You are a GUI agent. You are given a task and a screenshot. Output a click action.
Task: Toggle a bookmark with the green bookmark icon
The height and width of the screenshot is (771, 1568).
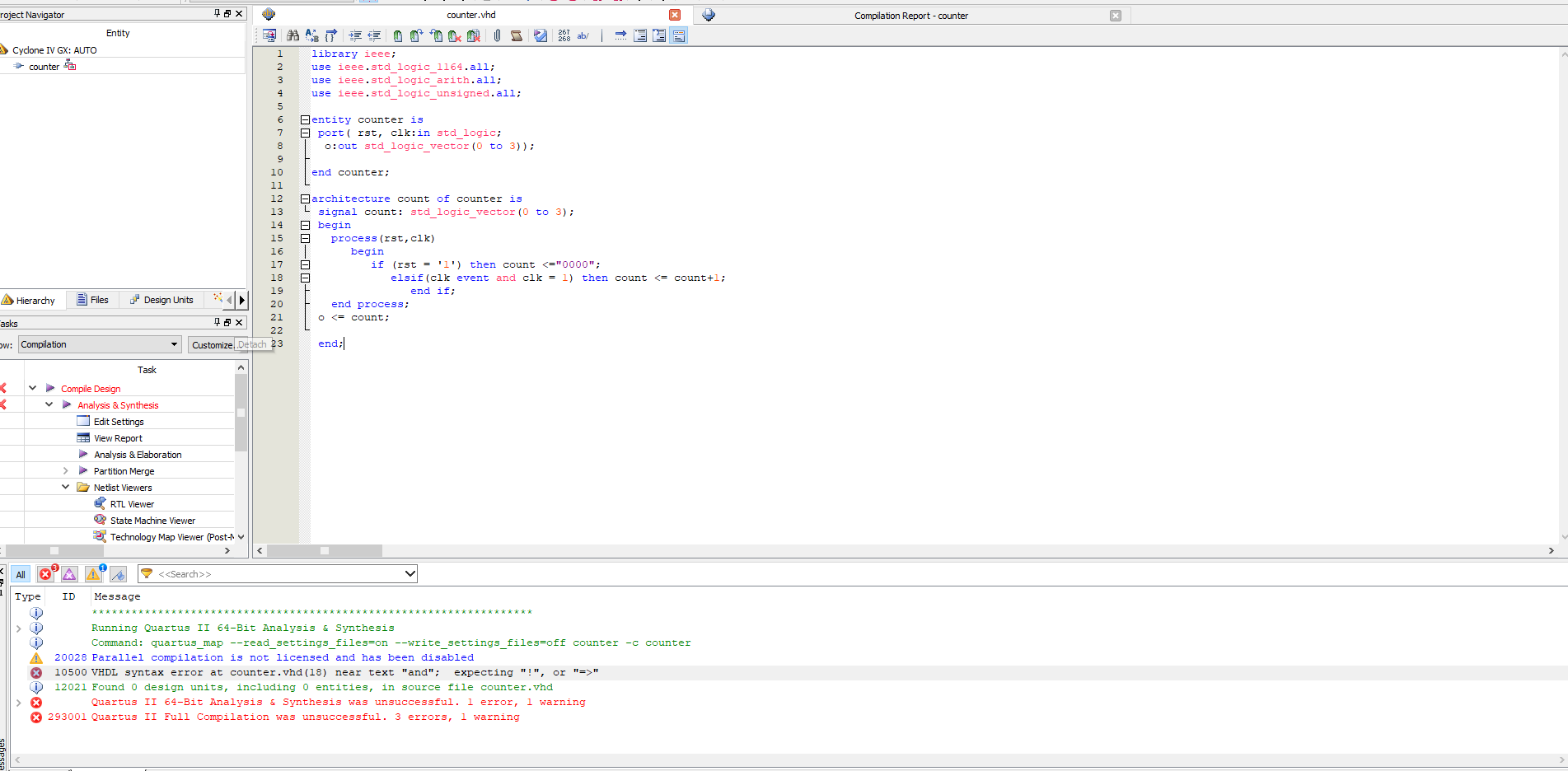(398, 35)
